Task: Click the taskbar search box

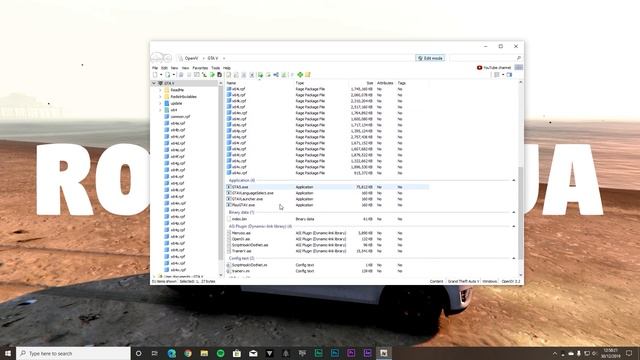Action: point(73,353)
